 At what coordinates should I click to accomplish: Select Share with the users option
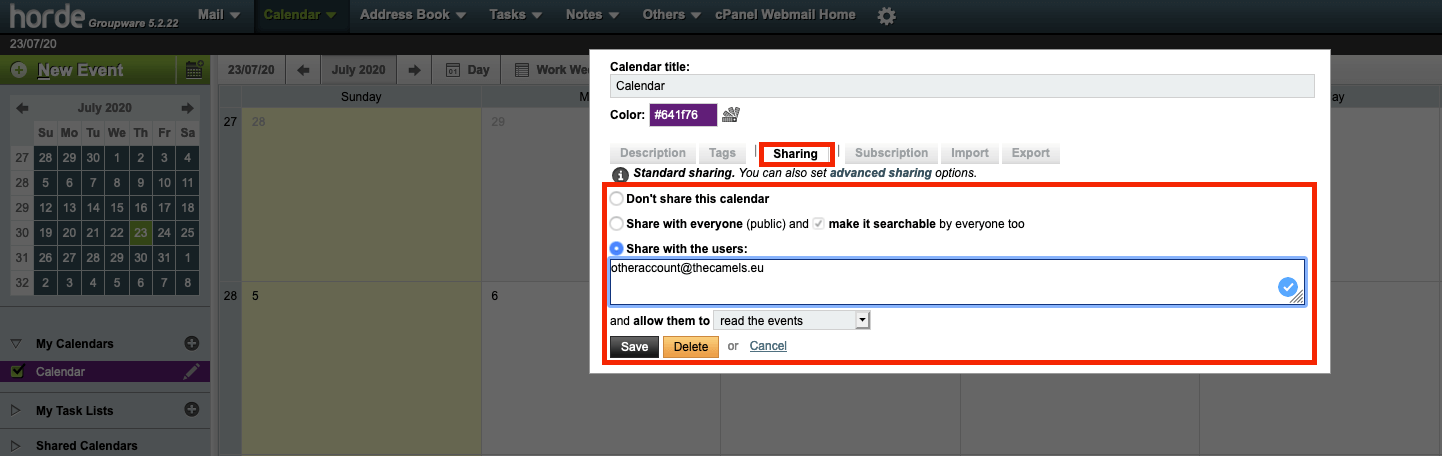click(617, 248)
